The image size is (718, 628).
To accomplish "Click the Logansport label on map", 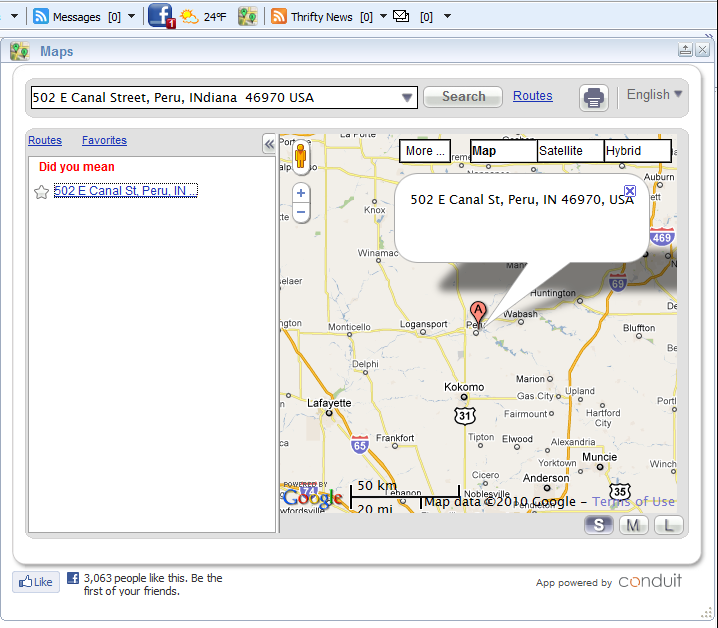I will [424, 324].
